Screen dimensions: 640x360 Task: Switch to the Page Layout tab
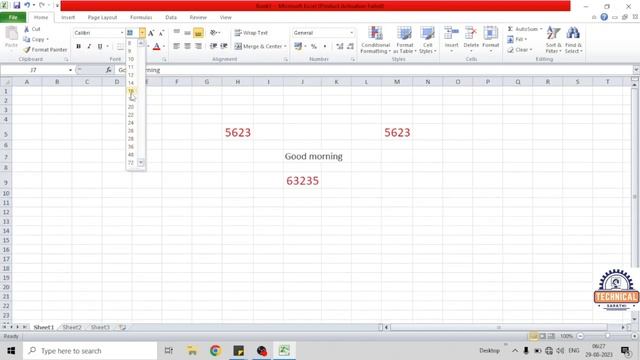tap(102, 17)
